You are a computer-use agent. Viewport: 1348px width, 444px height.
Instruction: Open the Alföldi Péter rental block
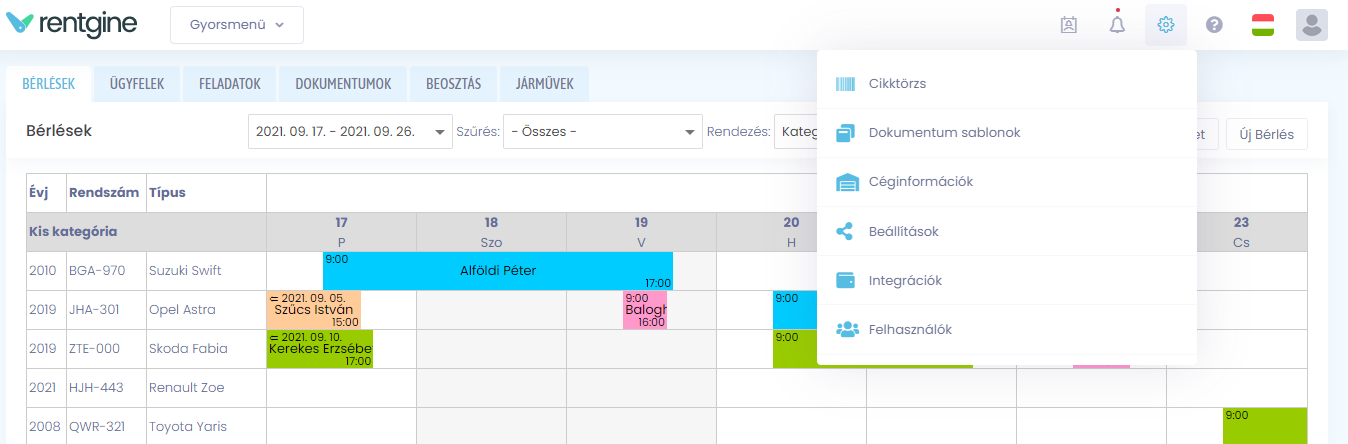(x=497, y=271)
